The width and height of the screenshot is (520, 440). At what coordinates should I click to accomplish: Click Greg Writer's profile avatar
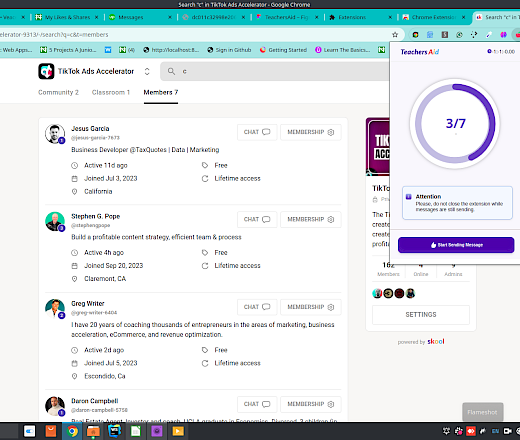(55, 309)
